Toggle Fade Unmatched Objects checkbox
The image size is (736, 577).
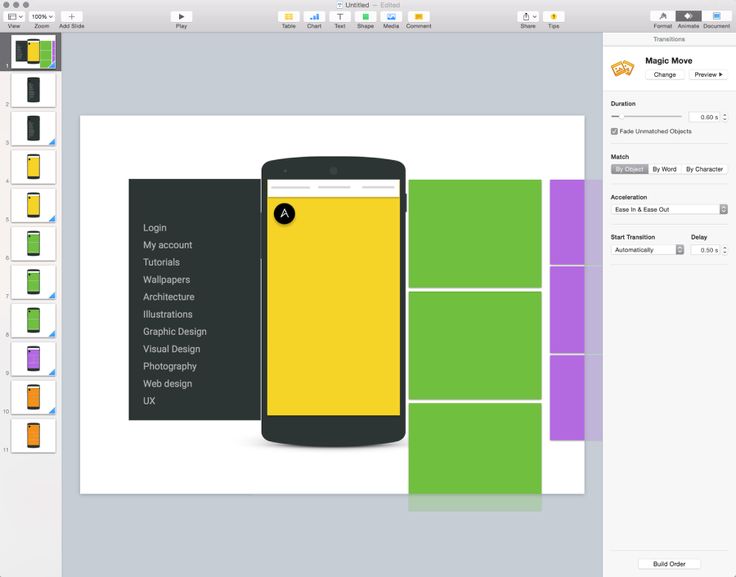tap(614, 131)
